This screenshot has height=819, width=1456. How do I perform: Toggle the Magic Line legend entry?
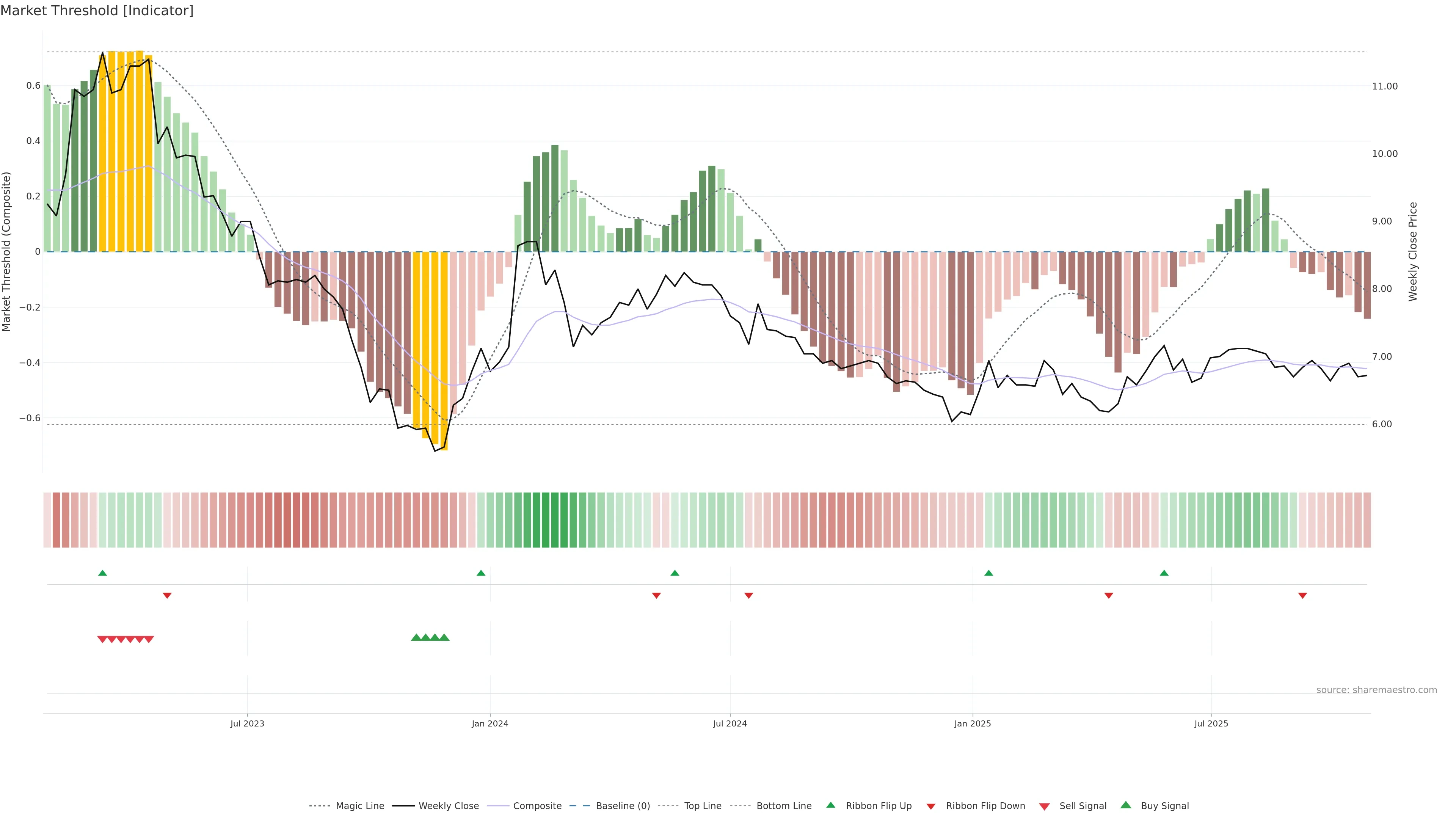click(x=359, y=806)
